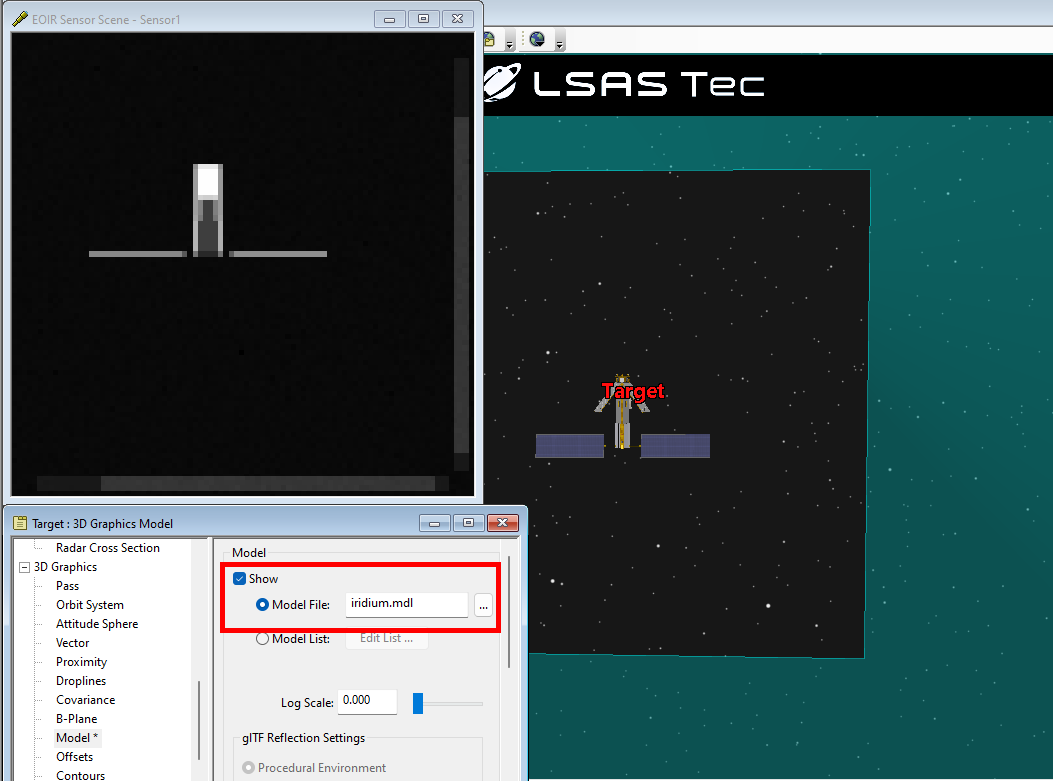
Task: Click the wand icon on EOIR Sensor Scene title bar
Action: click(x=22, y=18)
